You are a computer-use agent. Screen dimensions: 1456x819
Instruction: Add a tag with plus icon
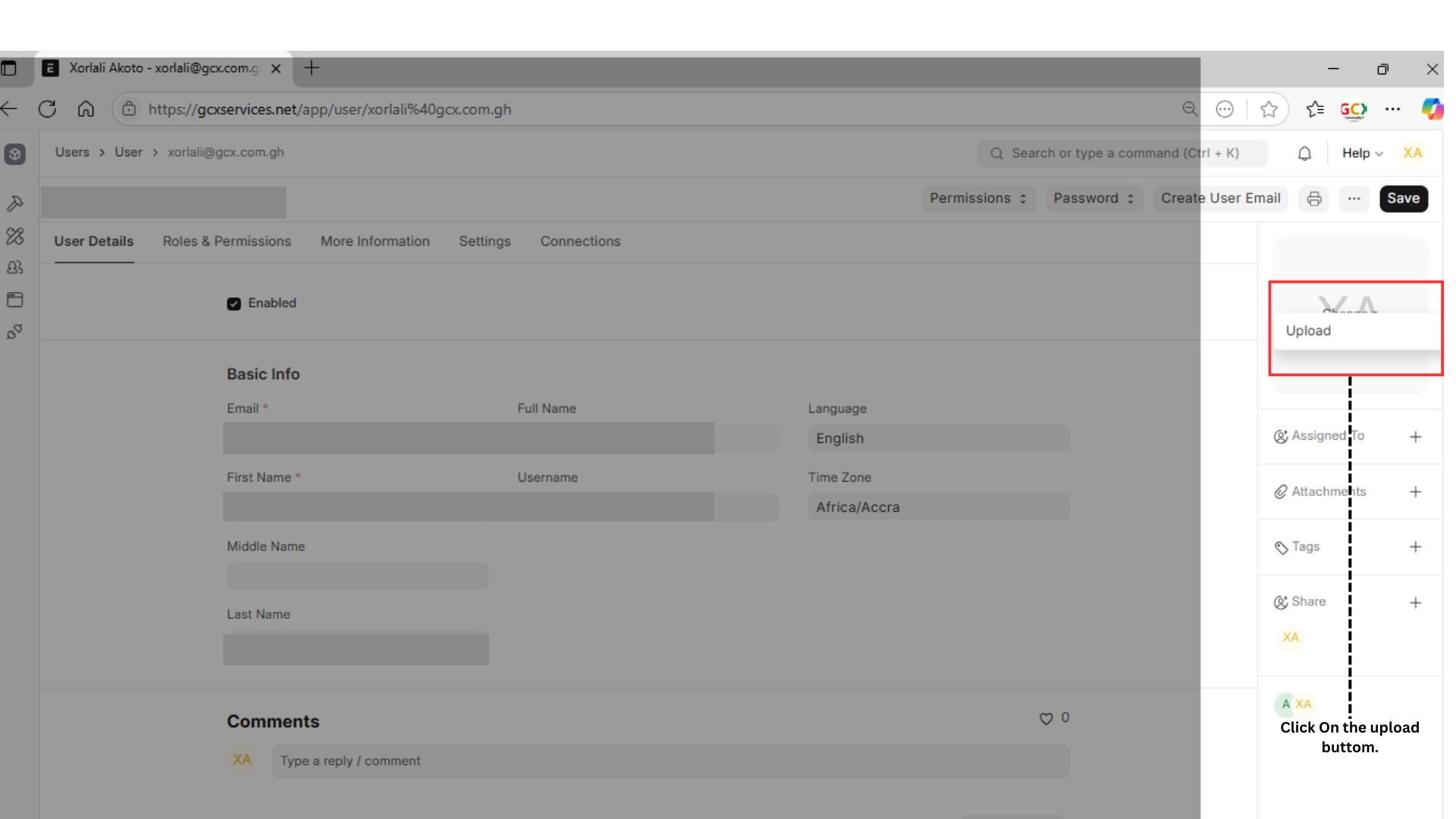click(1415, 547)
